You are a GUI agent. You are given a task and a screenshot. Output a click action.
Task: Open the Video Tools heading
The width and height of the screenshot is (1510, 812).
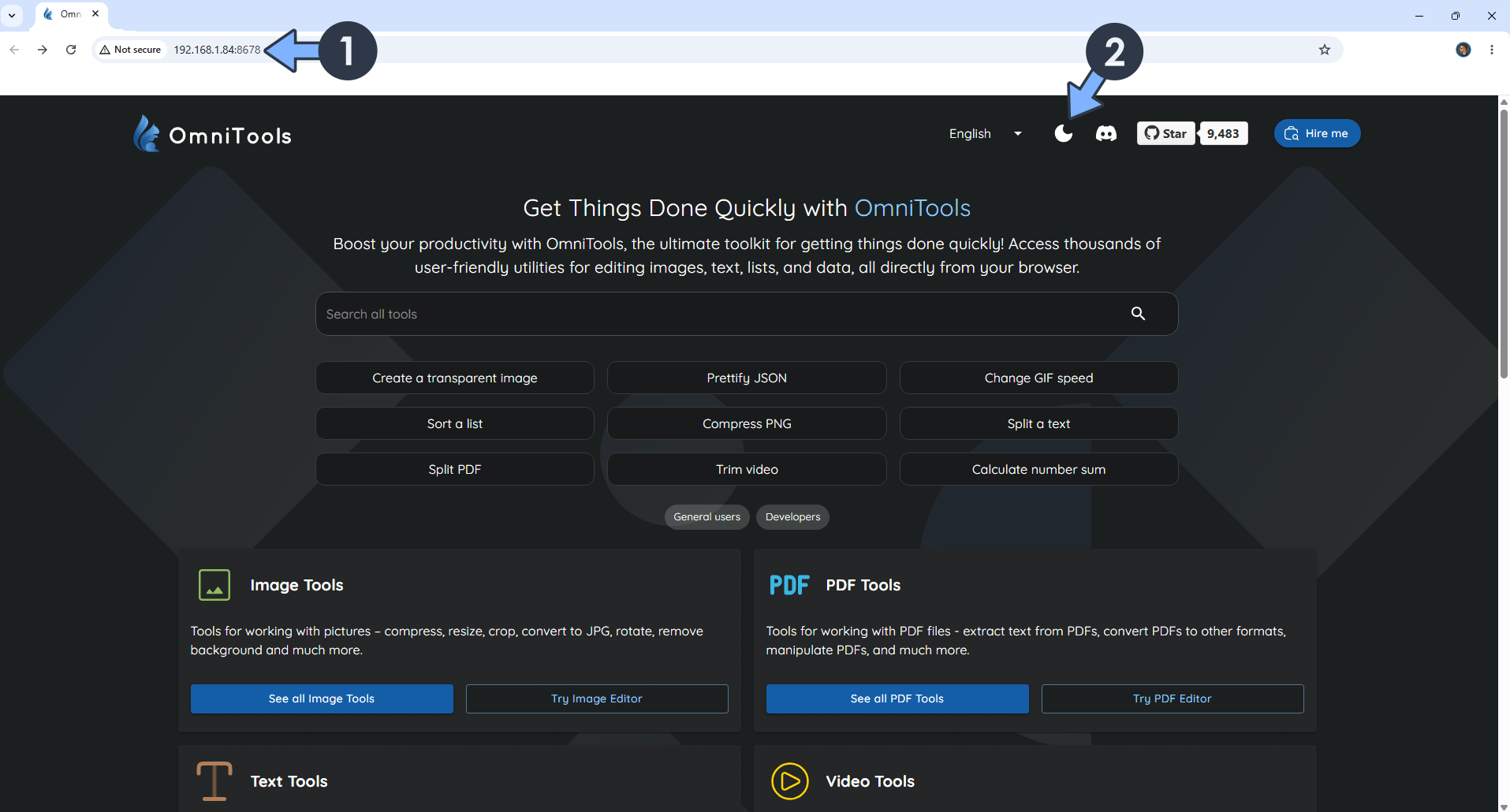870,781
